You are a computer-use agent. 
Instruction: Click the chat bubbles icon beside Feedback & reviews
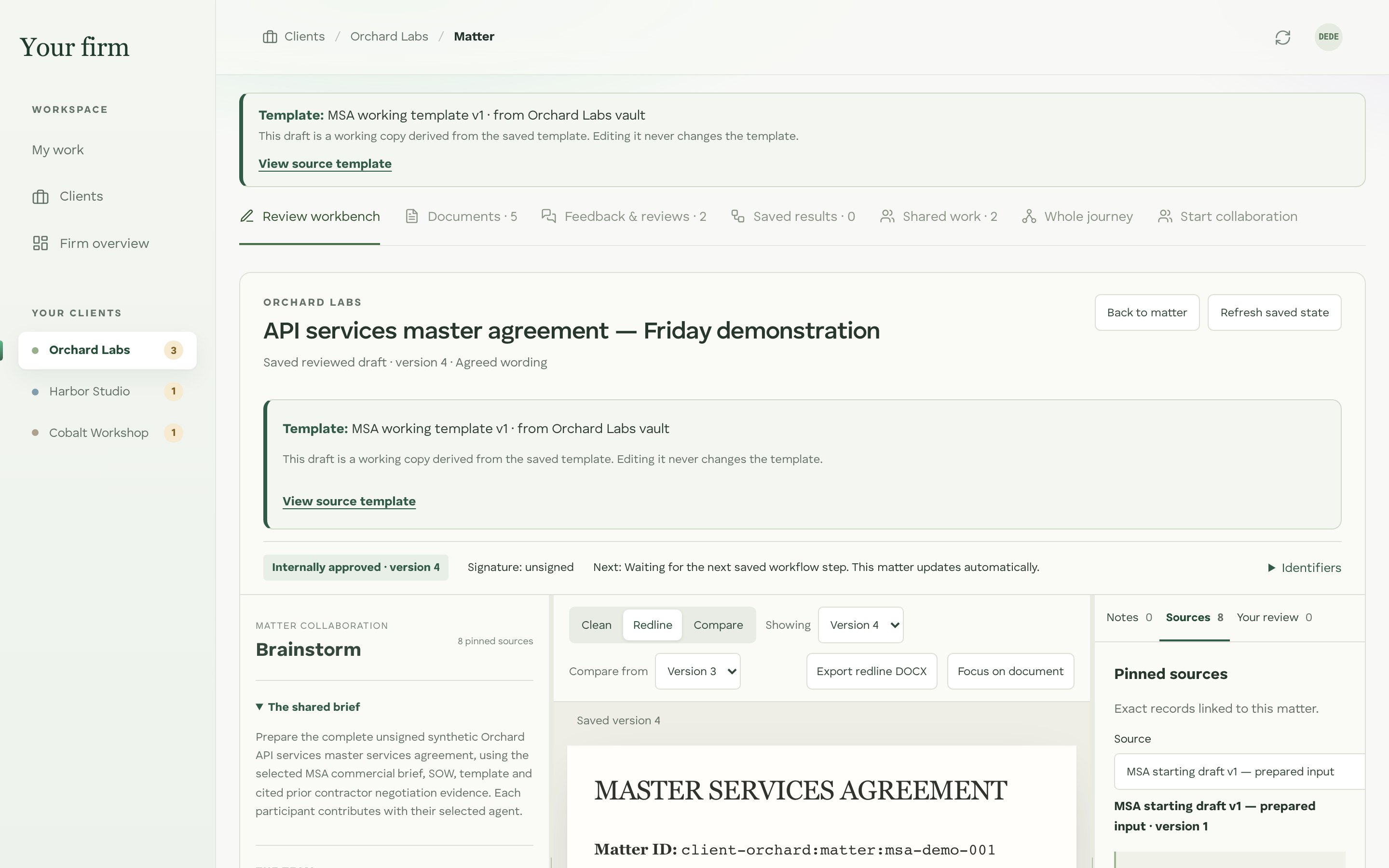click(x=549, y=217)
